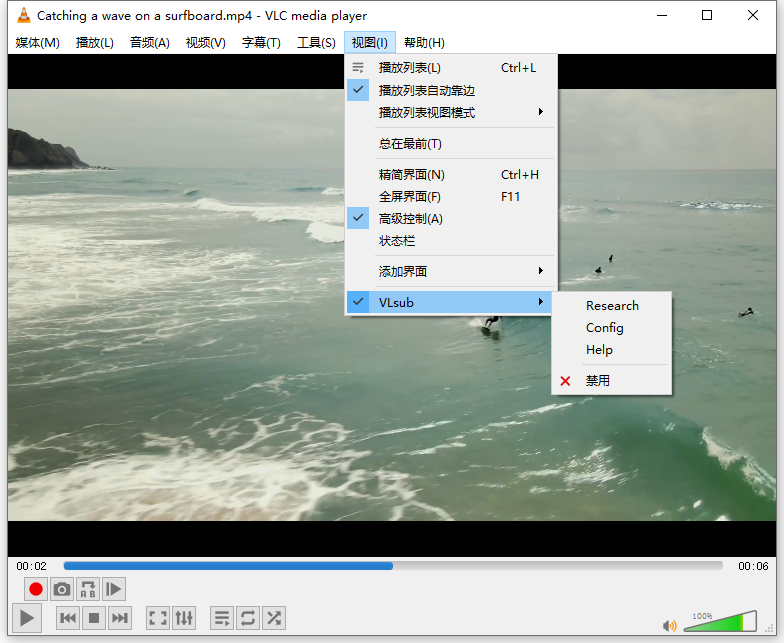Adjust the volume slider at 100%
This screenshot has width=784, height=643.
coord(720,620)
